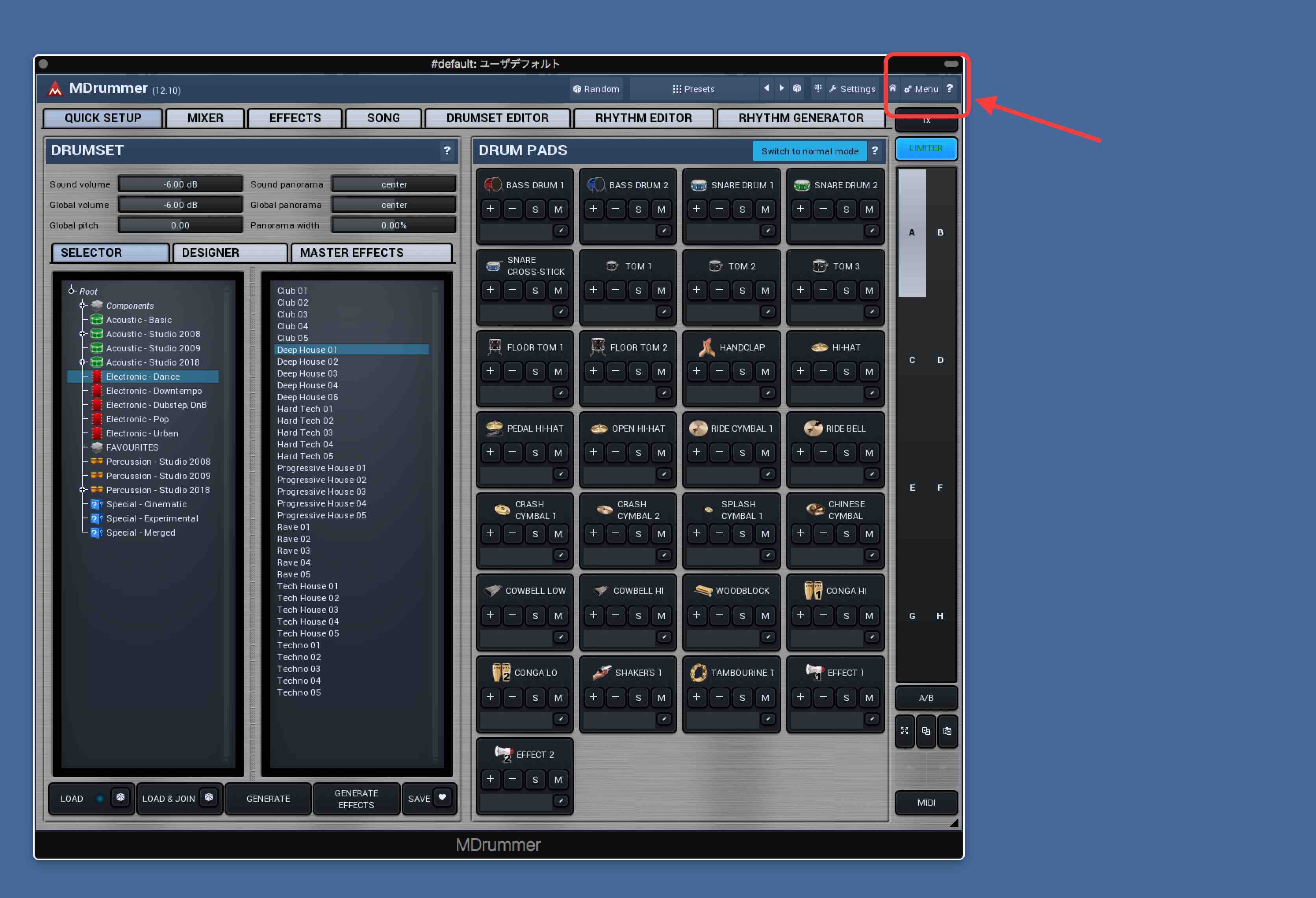Mute the Crash Cymbal 1 pad
Image resolution: width=1316 pixels, height=898 pixels.
tap(558, 533)
